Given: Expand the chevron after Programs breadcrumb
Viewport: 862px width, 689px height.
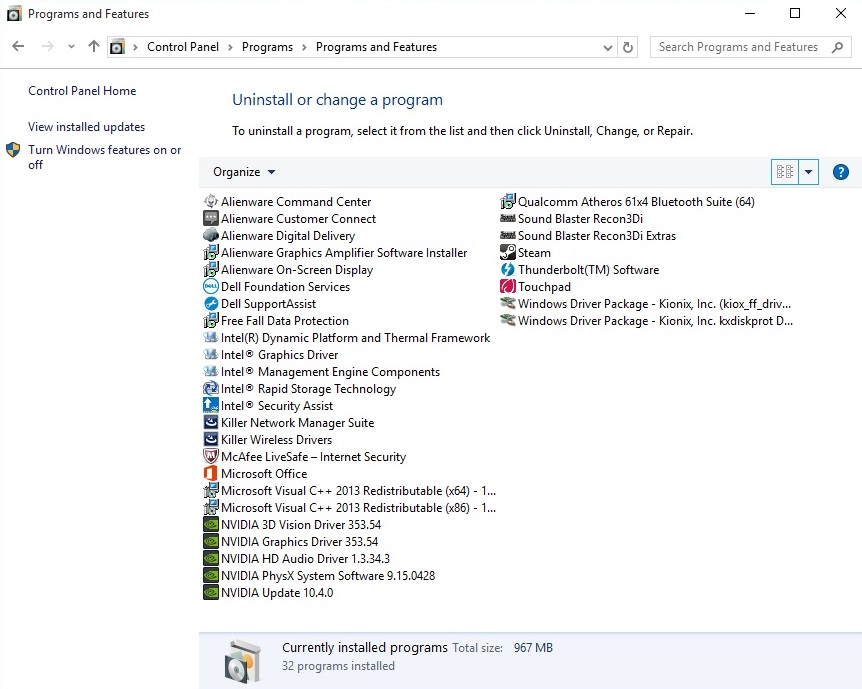Looking at the screenshot, I should coord(304,47).
